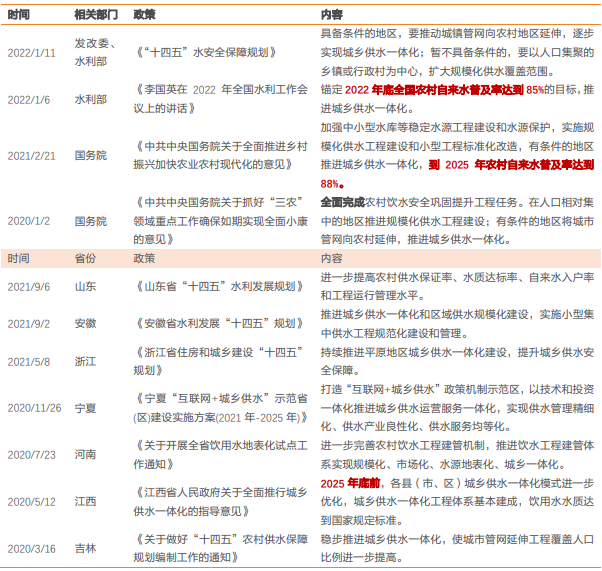Click red text '2025年底前'
The image size is (602, 571).
[350, 483]
